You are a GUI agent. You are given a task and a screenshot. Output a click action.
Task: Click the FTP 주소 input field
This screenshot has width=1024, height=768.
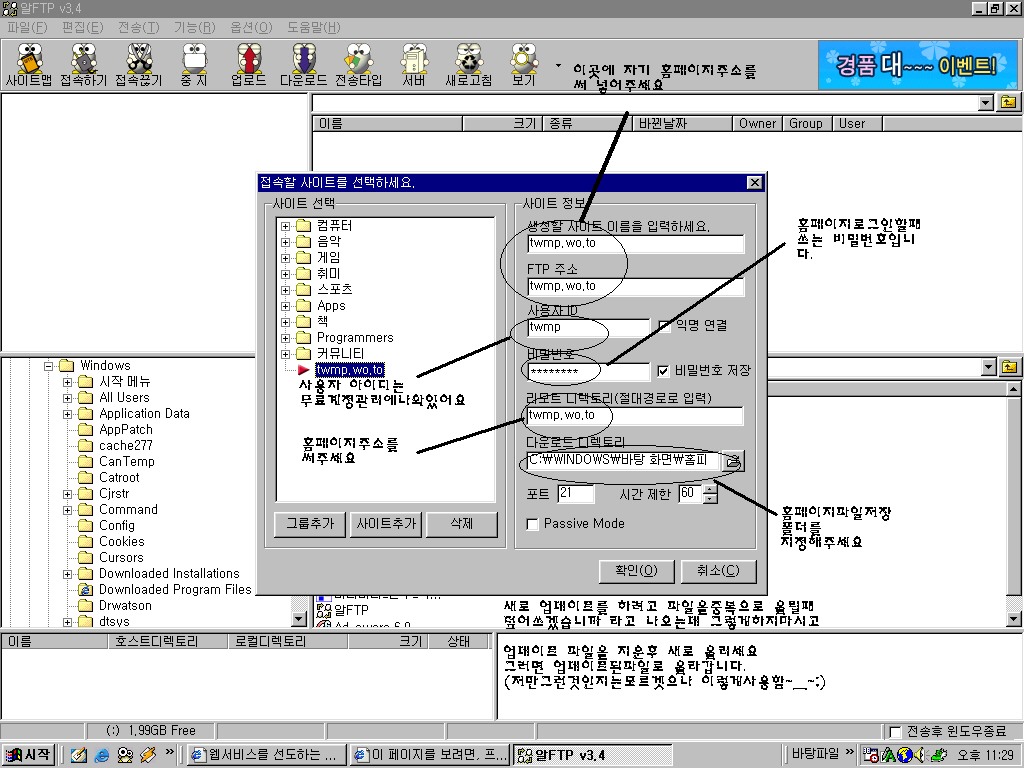pyautogui.click(x=636, y=287)
